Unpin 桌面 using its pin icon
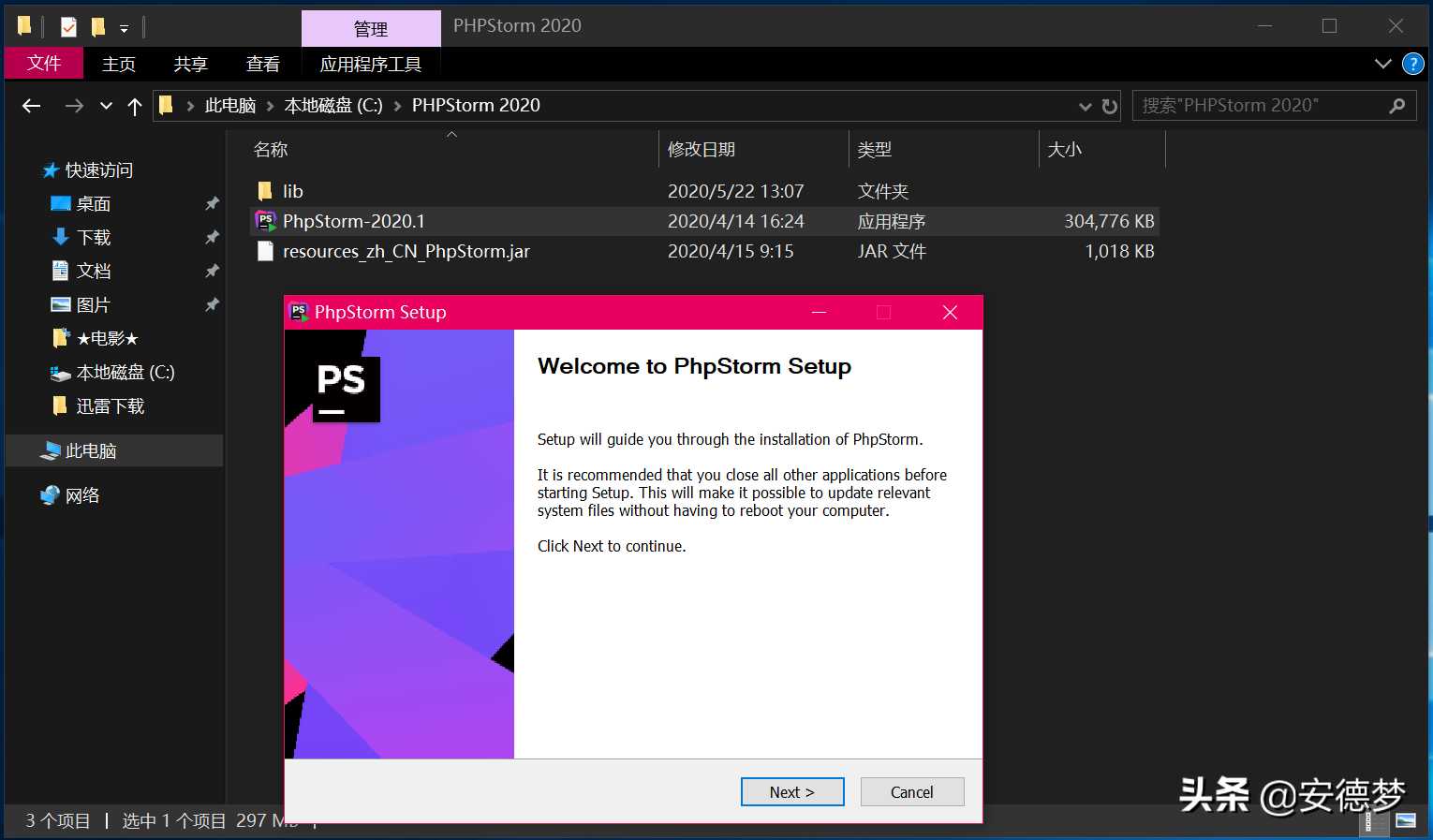1433x840 pixels. point(212,203)
